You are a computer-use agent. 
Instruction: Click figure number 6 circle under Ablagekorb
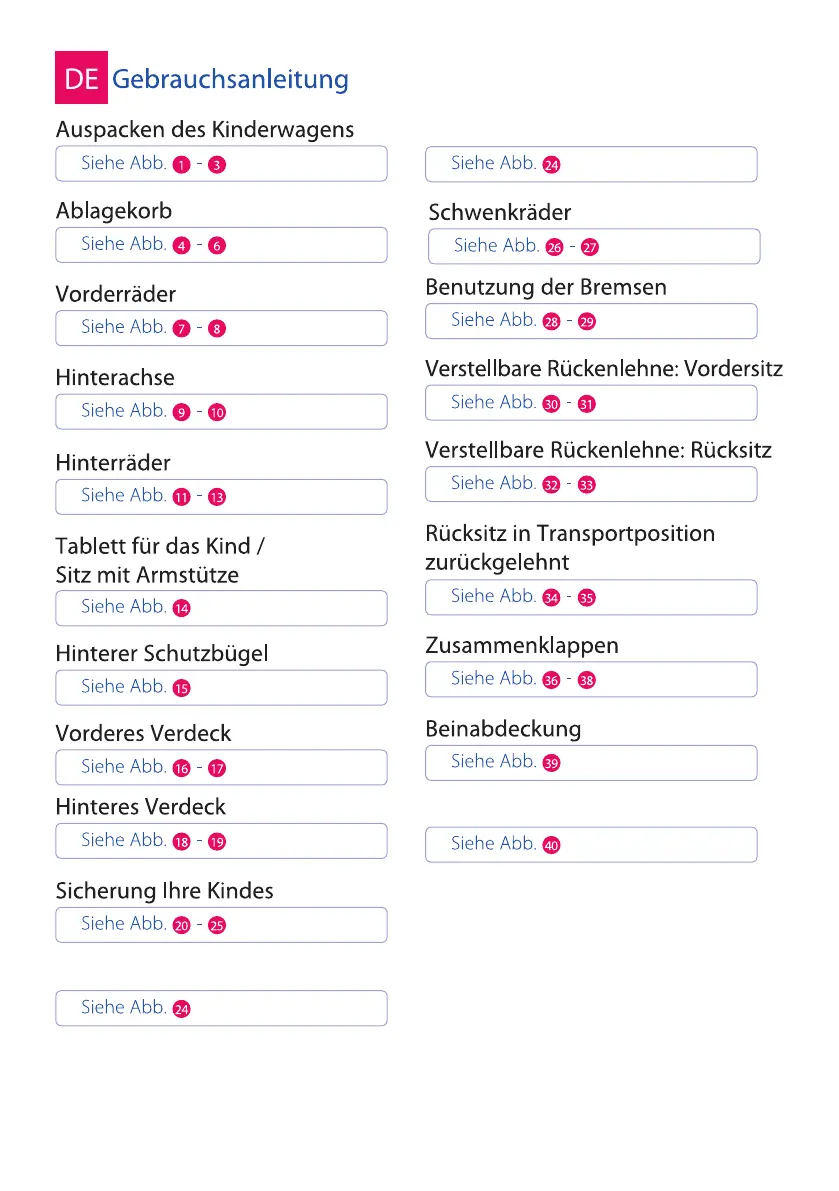pos(217,246)
